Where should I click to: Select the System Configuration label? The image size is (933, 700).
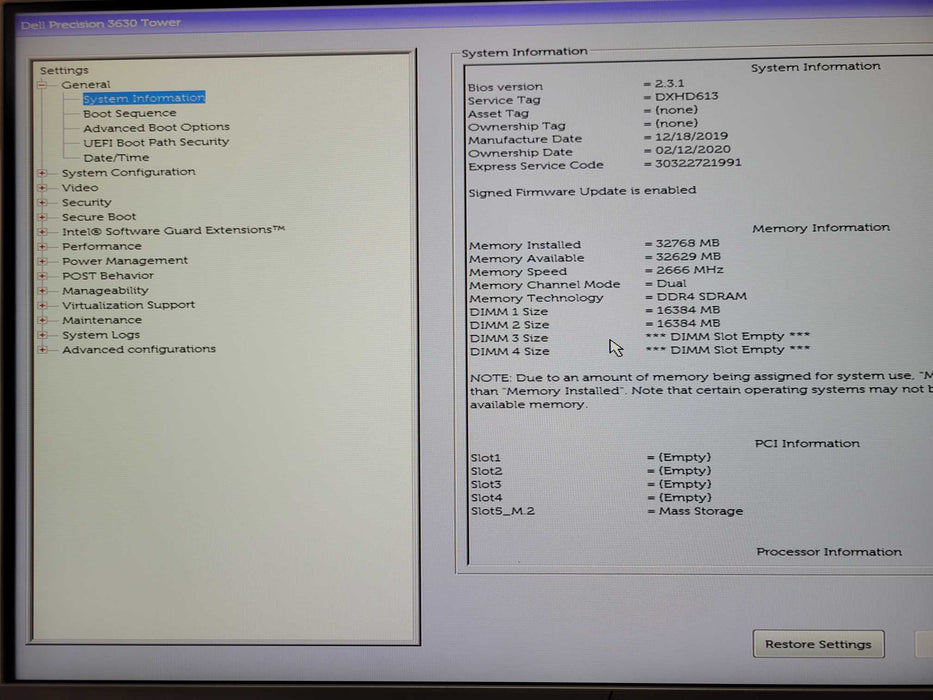(129, 172)
